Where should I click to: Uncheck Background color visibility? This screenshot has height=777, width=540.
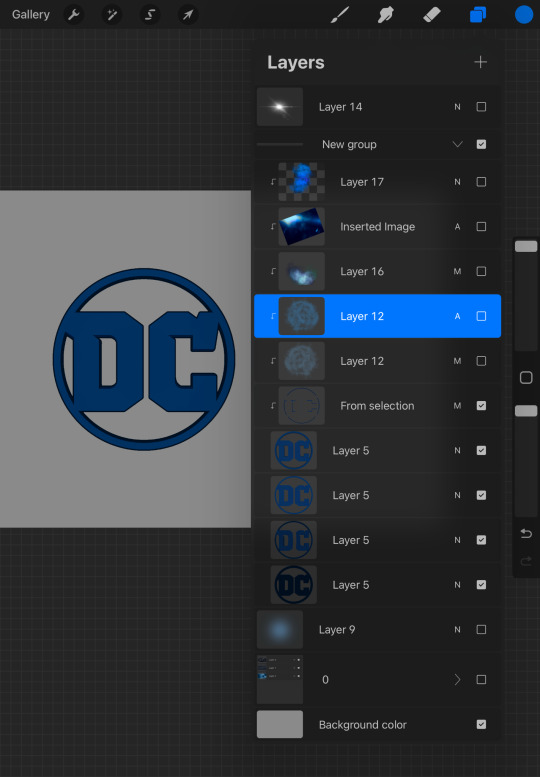tap(481, 724)
